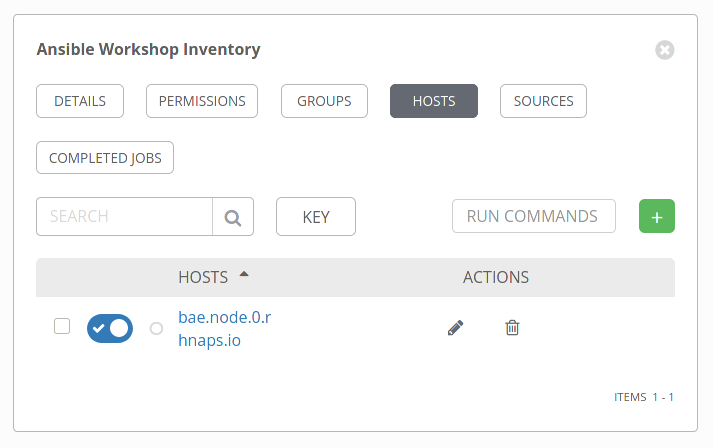Add a new host with plus button
This screenshot has width=713, height=448.
pos(657,216)
